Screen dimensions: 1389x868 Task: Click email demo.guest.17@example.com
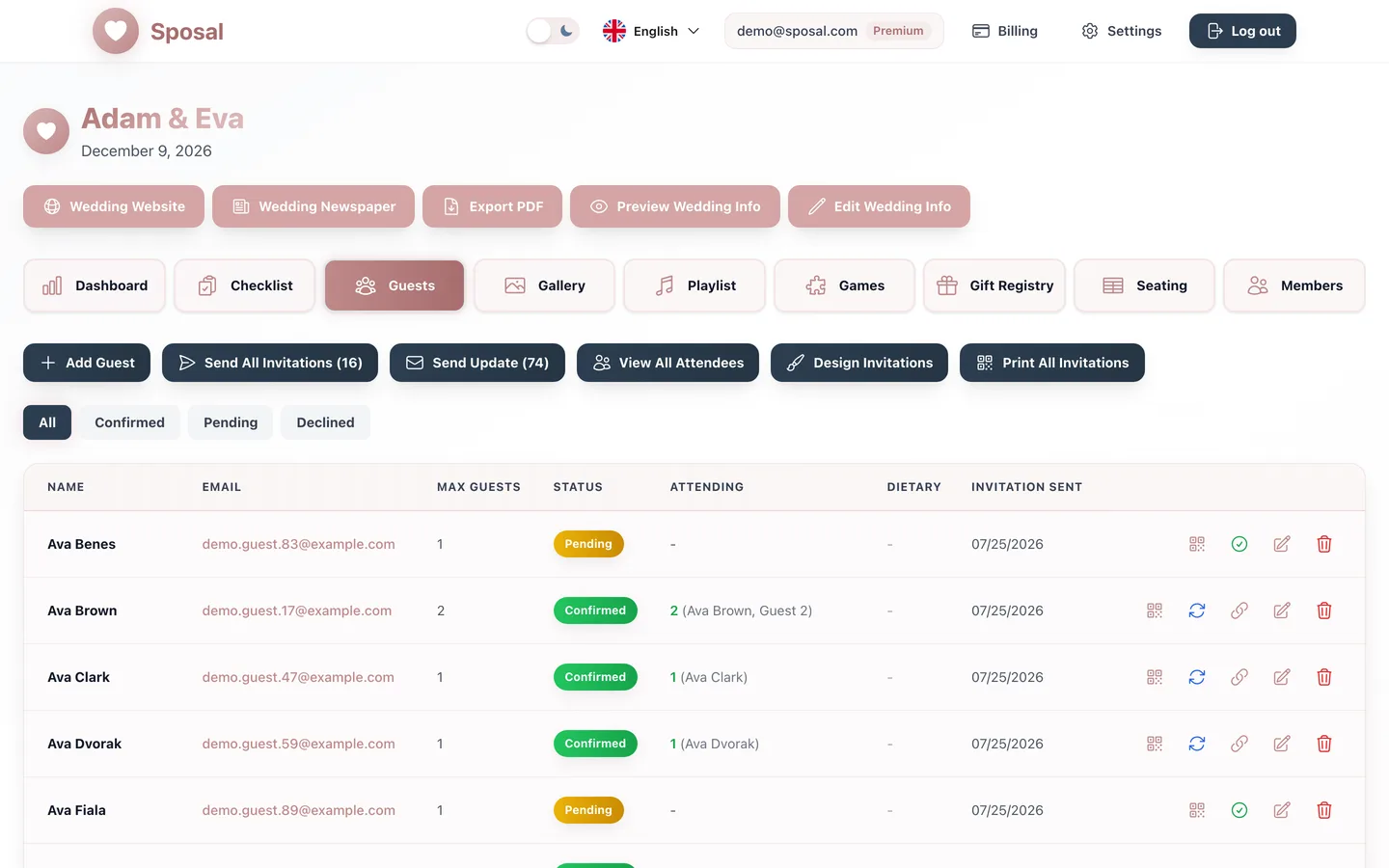[296, 610]
